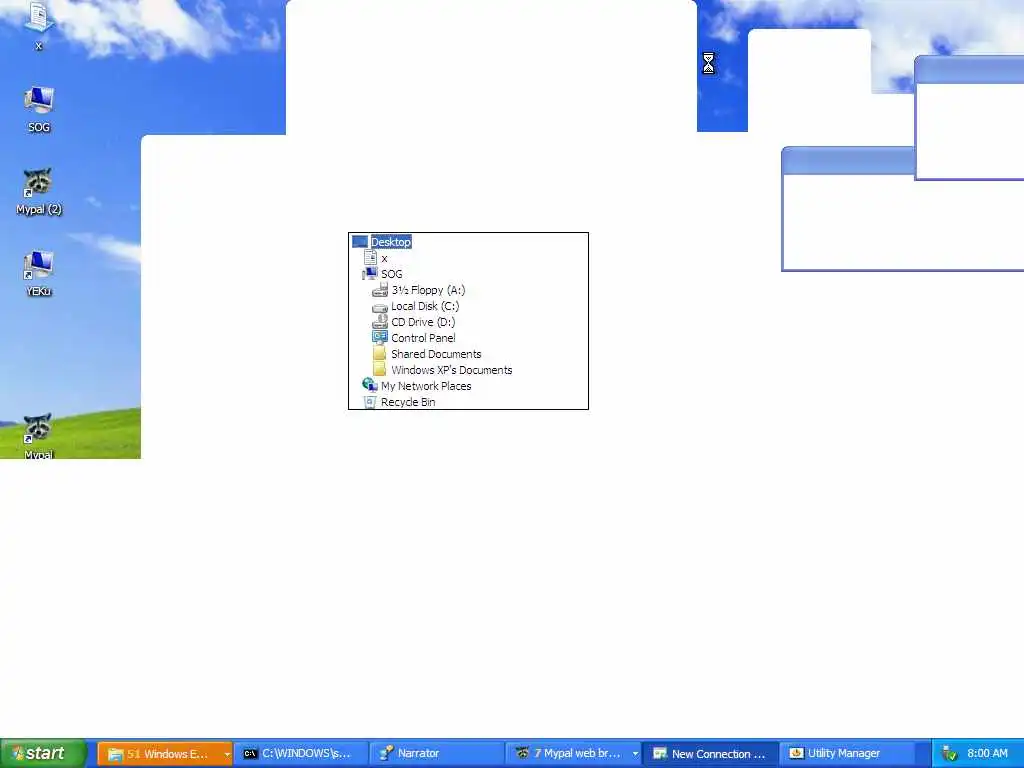Select the Mypal (2) raccoon shortcut
The width and height of the screenshot is (1024, 768).
pyautogui.click(x=39, y=191)
